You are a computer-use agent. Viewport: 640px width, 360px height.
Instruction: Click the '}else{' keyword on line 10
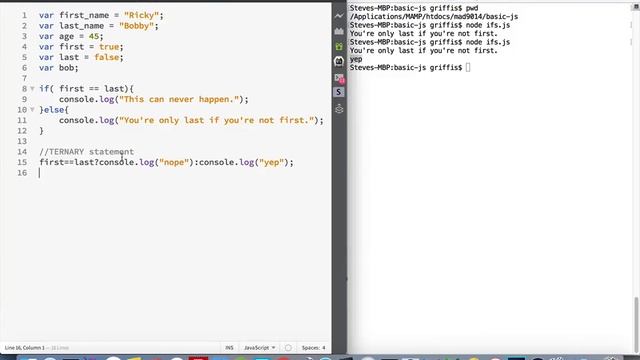pyautogui.click(x=54, y=110)
